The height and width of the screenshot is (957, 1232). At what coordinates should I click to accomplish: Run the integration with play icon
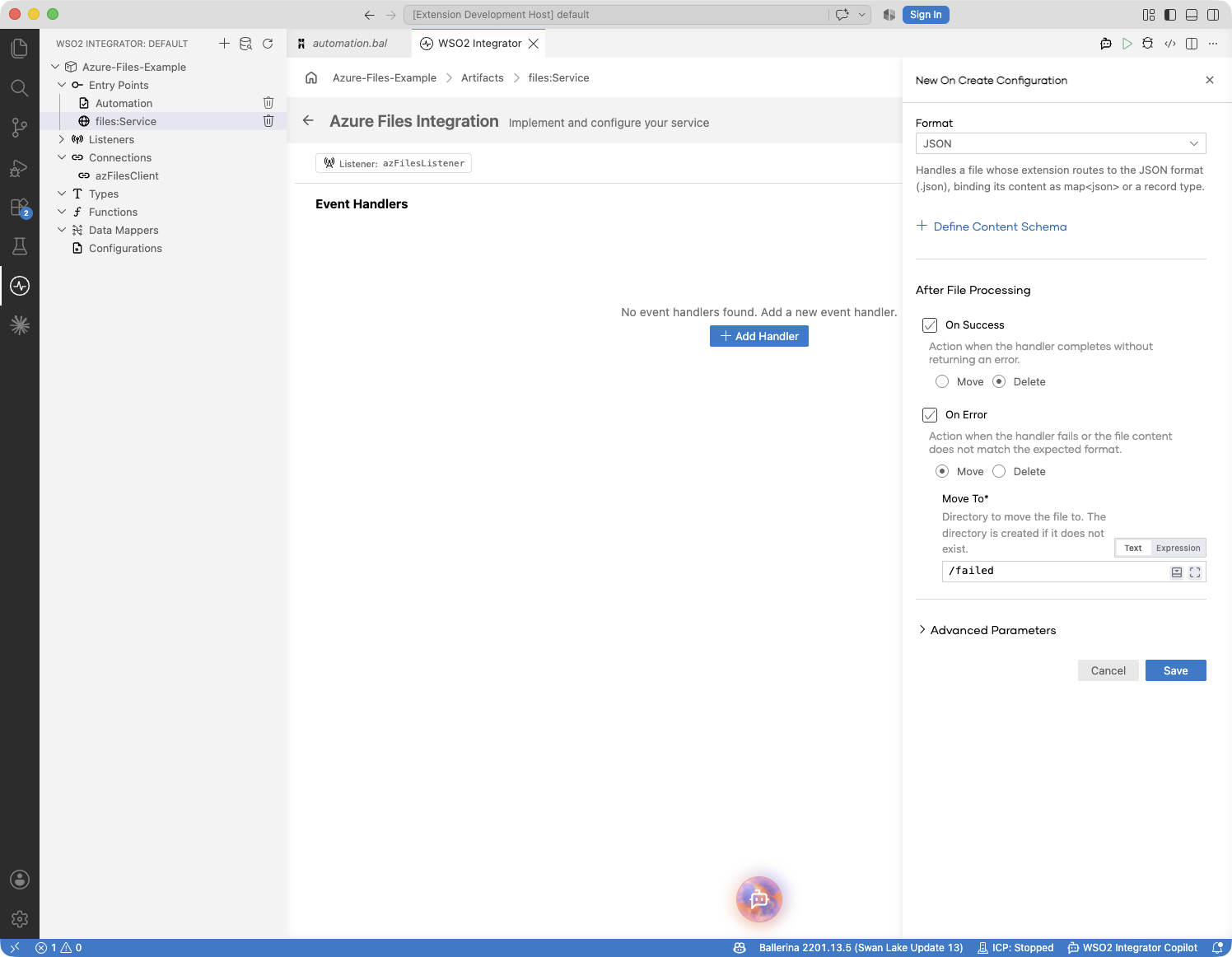(x=1127, y=44)
